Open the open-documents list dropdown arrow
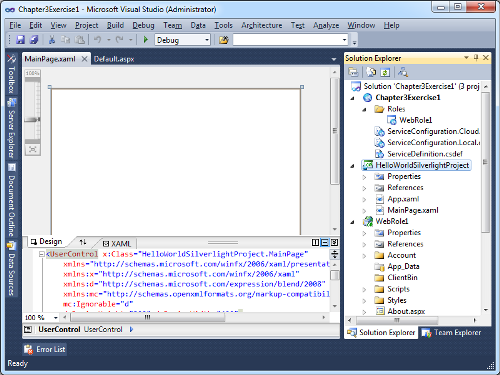Image resolution: width=500 pixels, height=375 pixels. (x=334, y=59)
